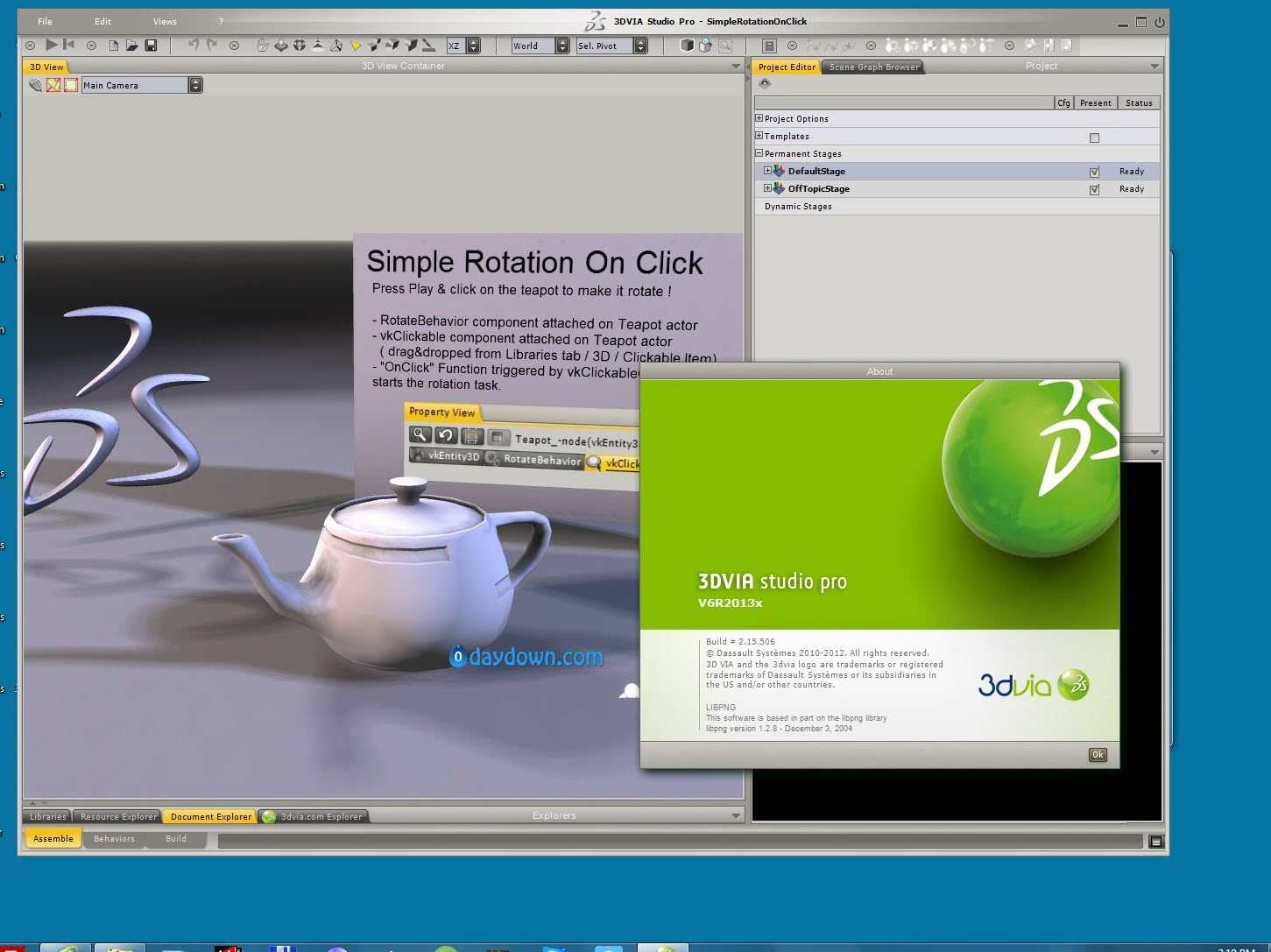Open the File menu
The width and height of the screenshot is (1271, 952).
tap(45, 21)
